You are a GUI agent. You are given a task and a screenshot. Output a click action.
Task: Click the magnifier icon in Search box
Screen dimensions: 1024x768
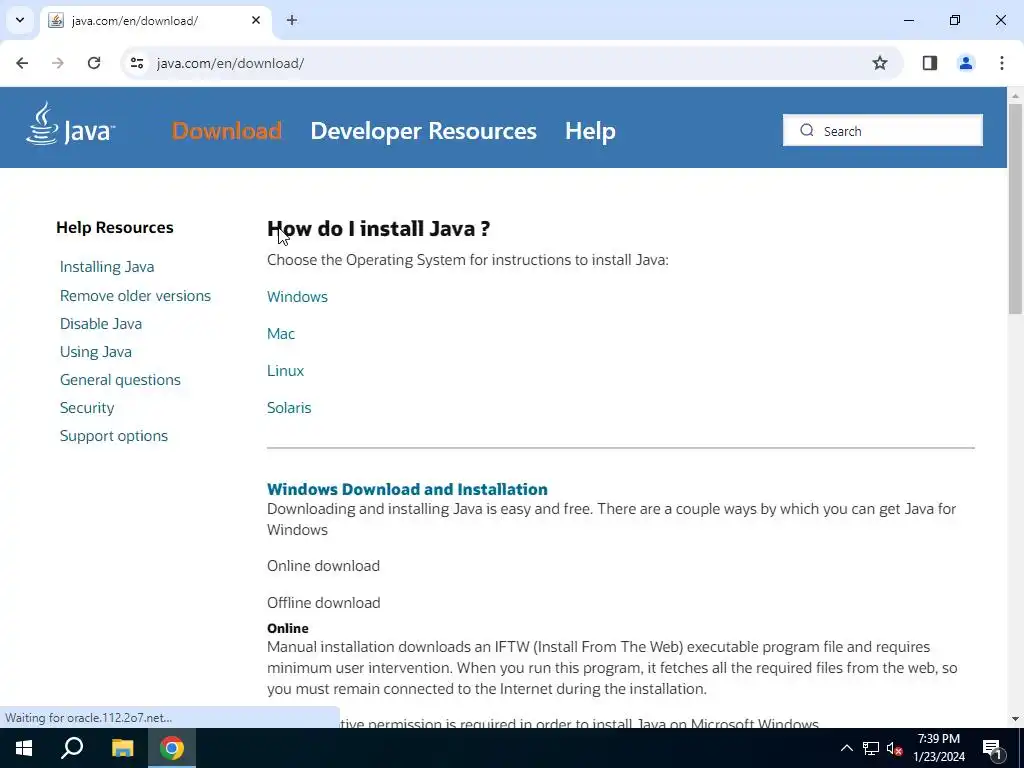click(x=807, y=131)
